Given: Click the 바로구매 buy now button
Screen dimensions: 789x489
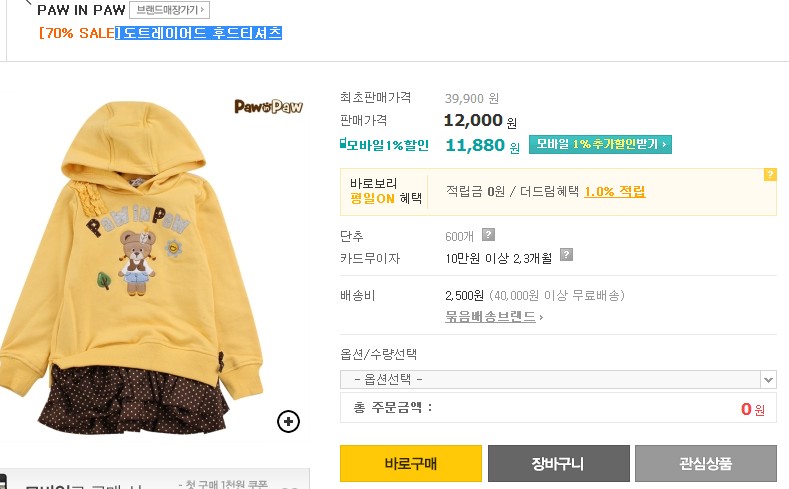Looking at the screenshot, I should pyautogui.click(x=411, y=463).
